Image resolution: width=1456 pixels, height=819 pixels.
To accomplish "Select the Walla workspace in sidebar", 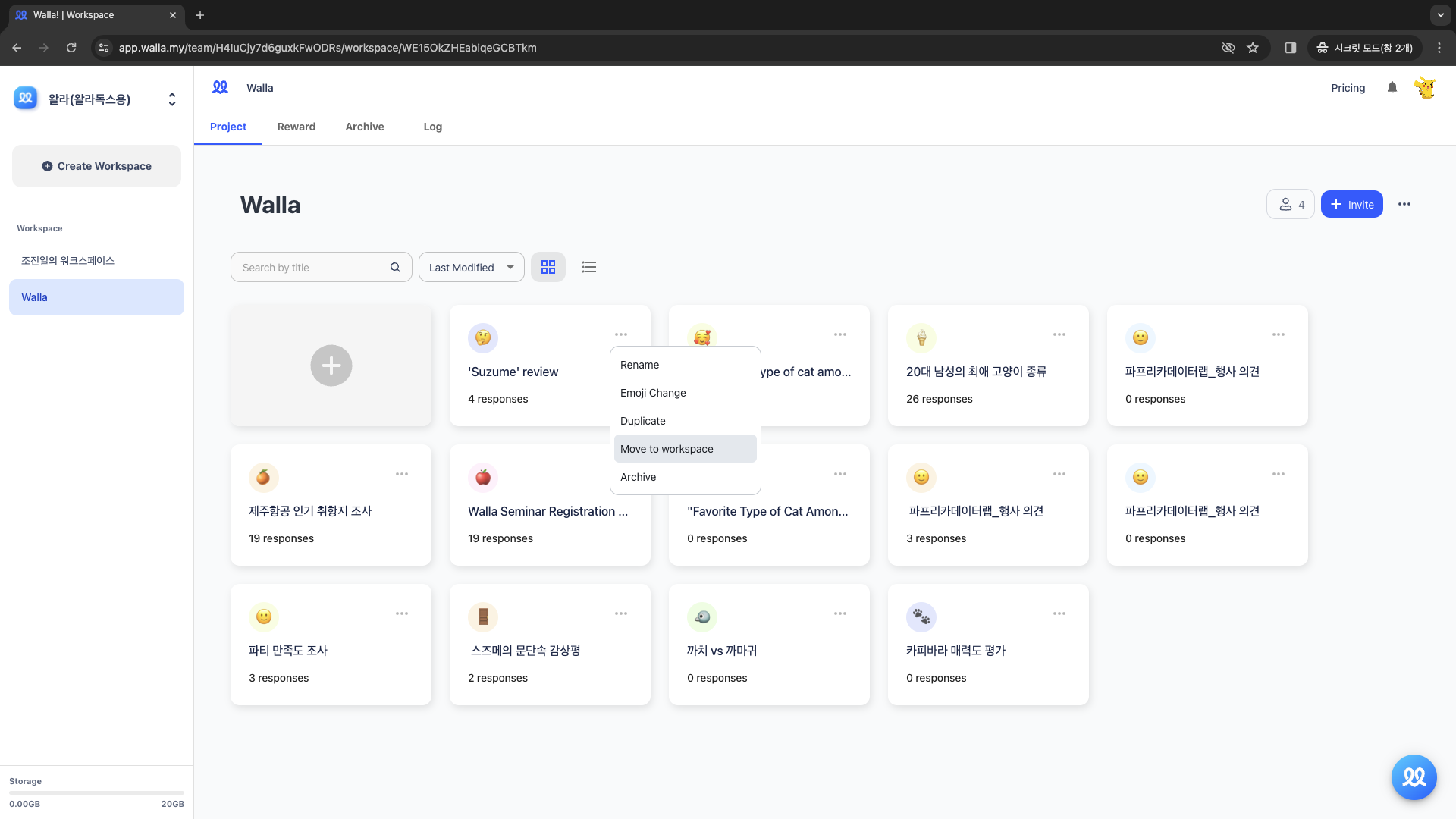I will click(96, 297).
